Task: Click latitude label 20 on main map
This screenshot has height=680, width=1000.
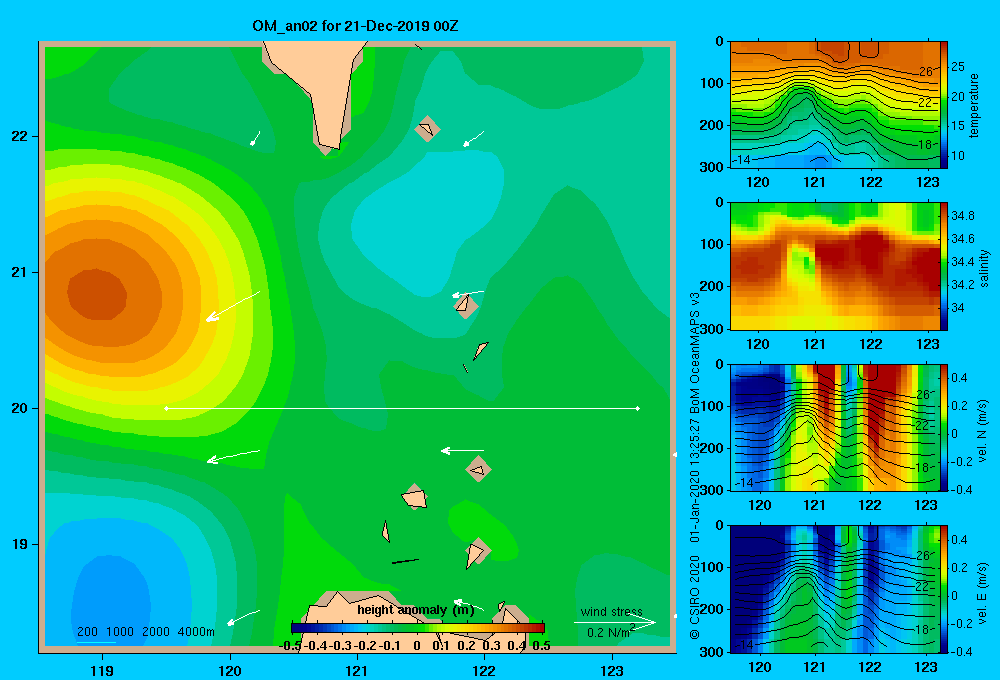Action: pyautogui.click(x=20, y=408)
